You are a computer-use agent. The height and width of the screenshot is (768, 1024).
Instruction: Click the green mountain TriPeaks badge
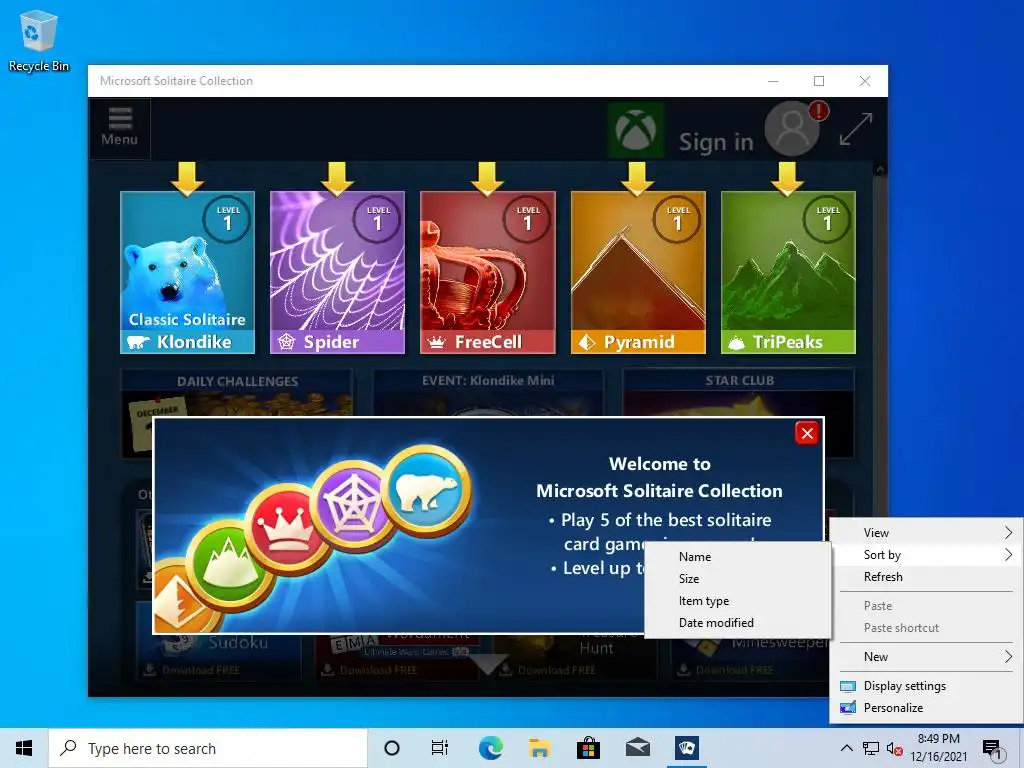tap(227, 566)
